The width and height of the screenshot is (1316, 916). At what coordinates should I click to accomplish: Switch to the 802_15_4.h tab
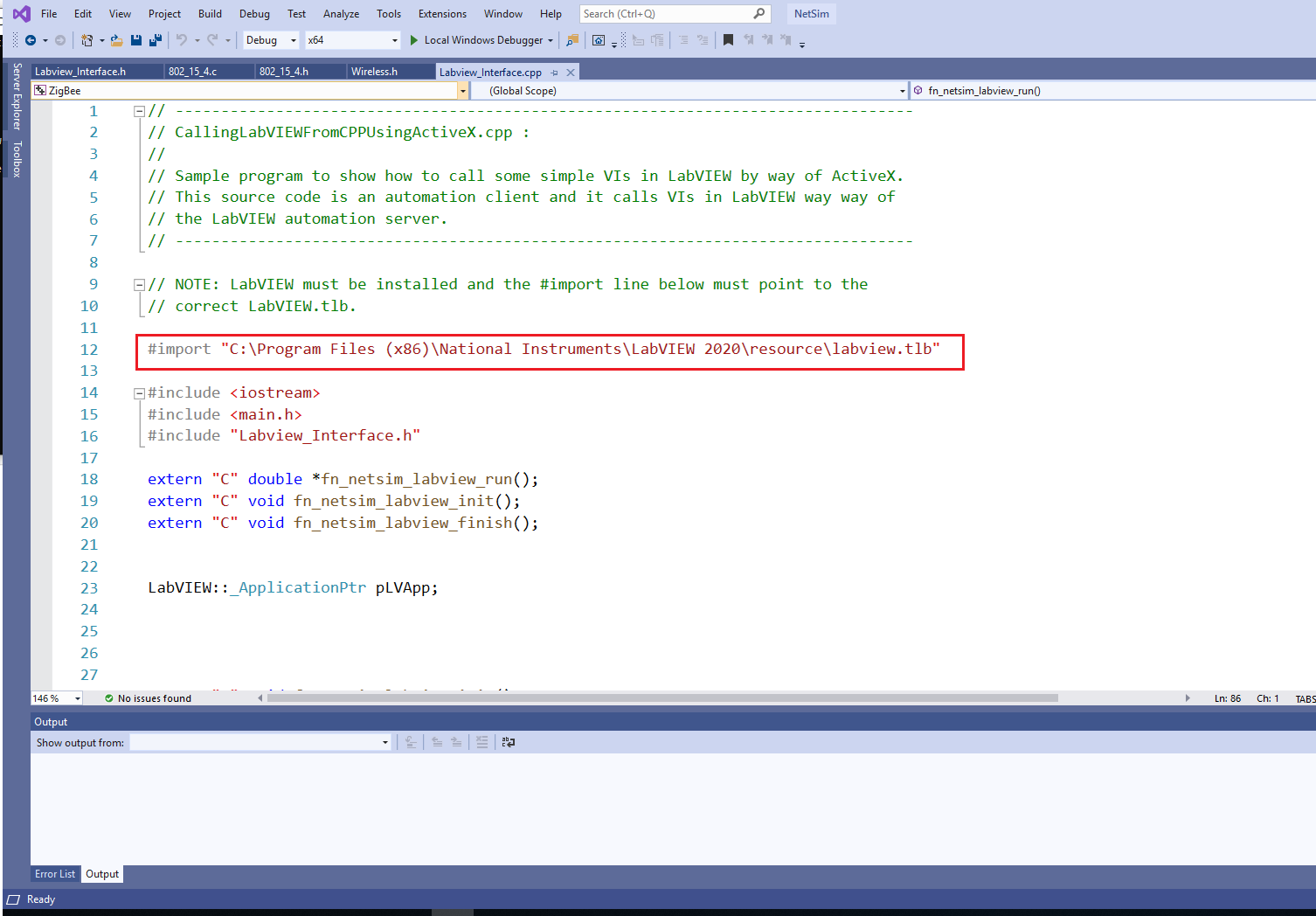click(301, 72)
